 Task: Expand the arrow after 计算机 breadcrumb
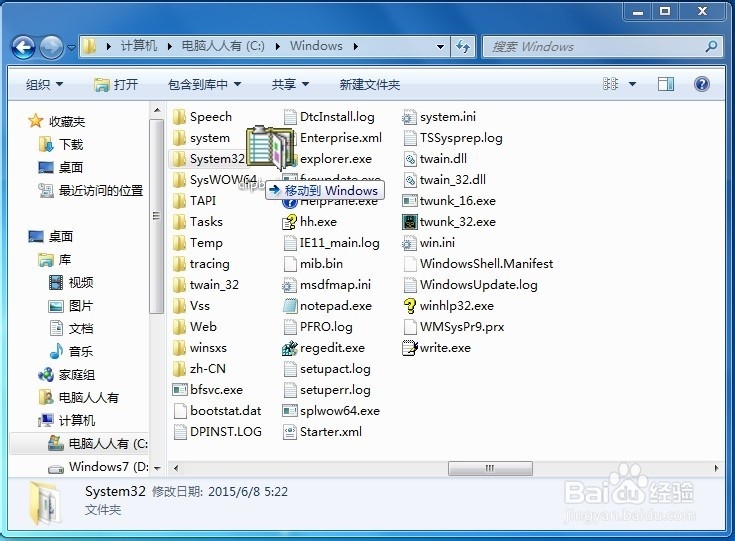pos(169,46)
